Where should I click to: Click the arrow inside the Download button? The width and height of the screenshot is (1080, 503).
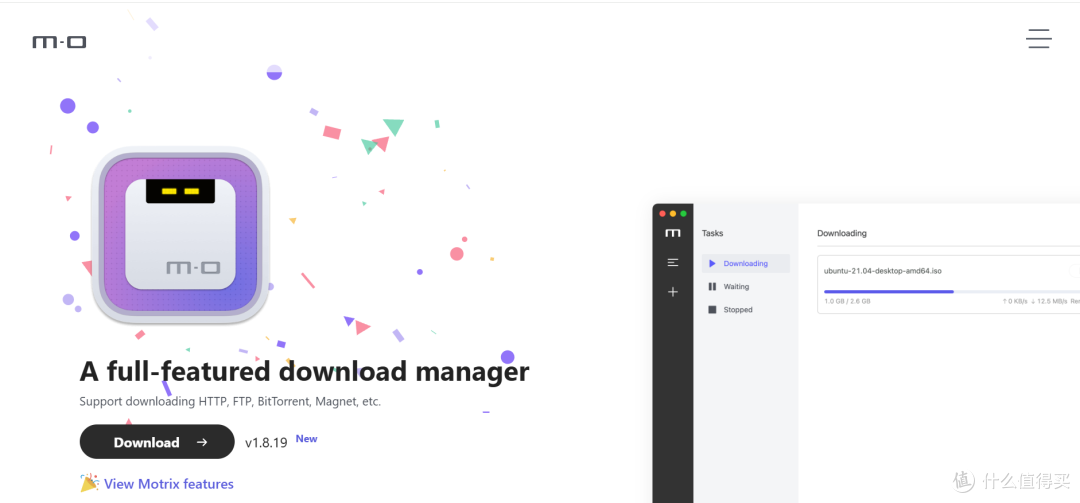click(202, 442)
